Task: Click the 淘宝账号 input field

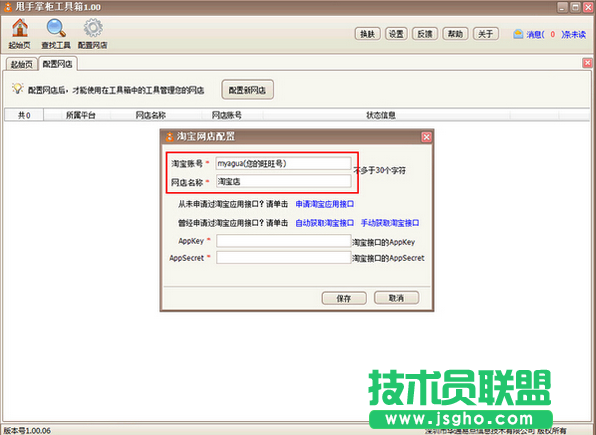Action: (283, 164)
